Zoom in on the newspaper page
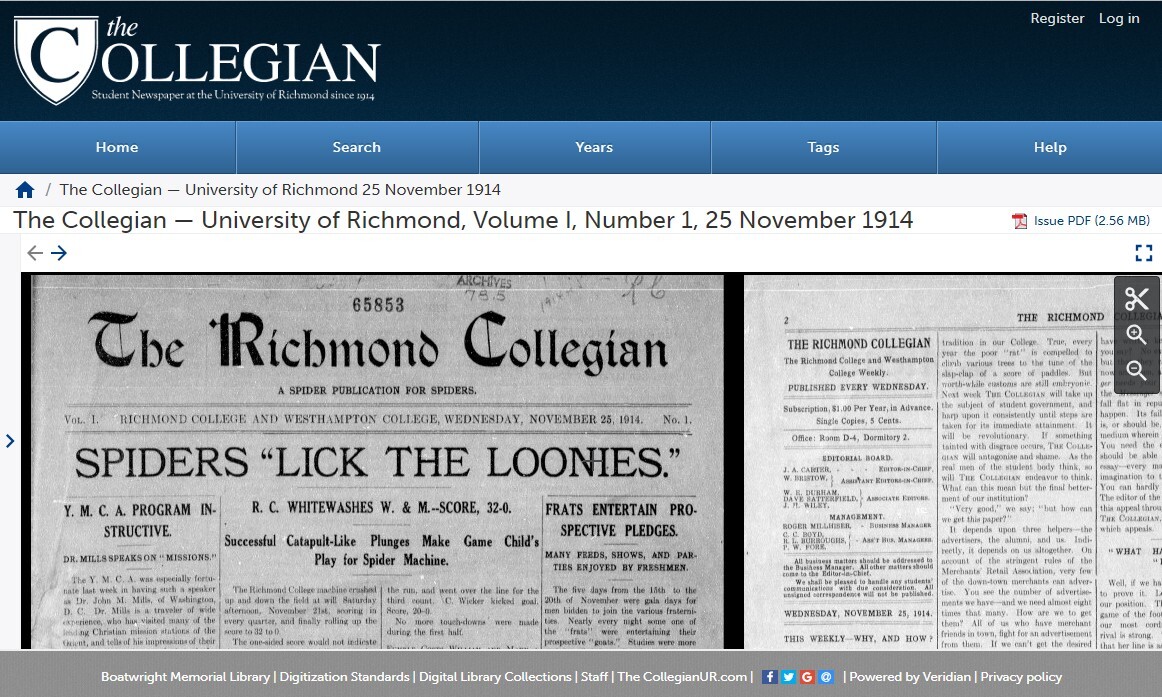Screen dimensions: 1162x697 (x=1137, y=335)
